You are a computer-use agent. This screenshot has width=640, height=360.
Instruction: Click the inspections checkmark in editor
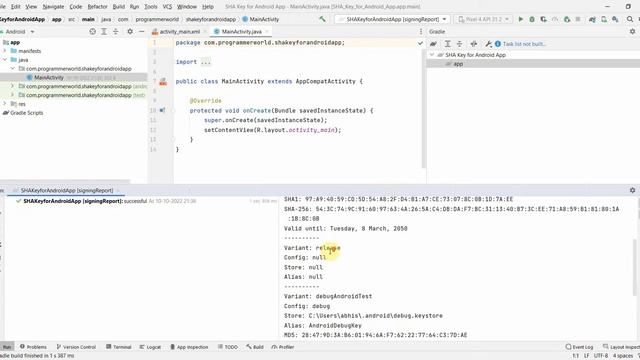click(420, 43)
